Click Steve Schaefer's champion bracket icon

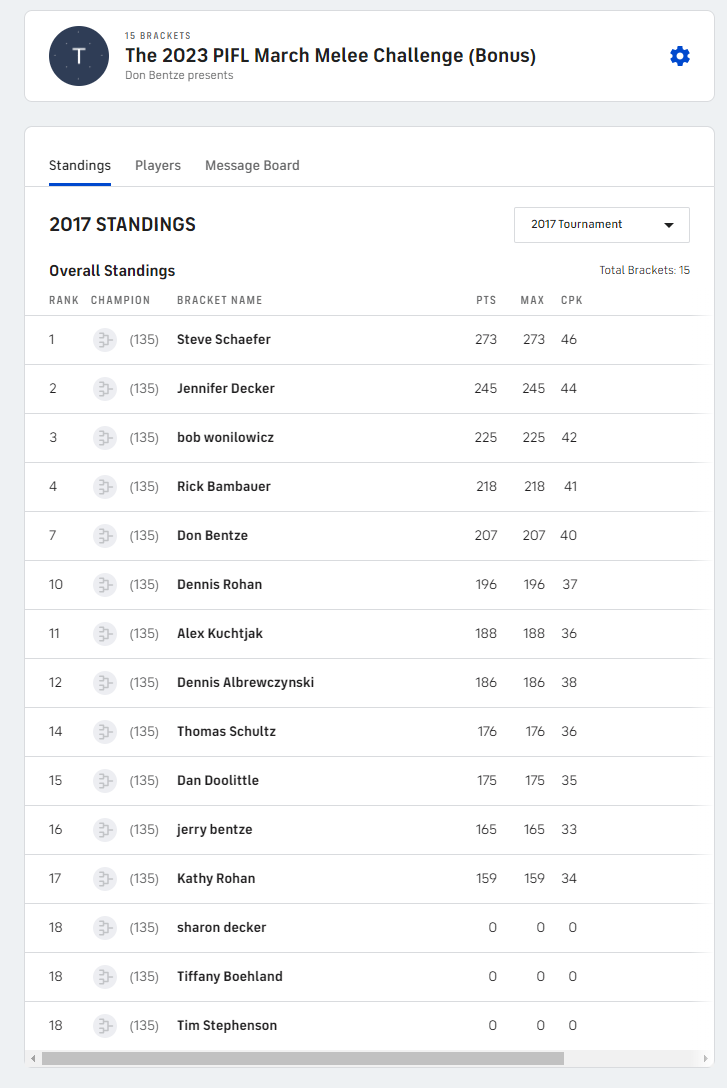(105, 340)
